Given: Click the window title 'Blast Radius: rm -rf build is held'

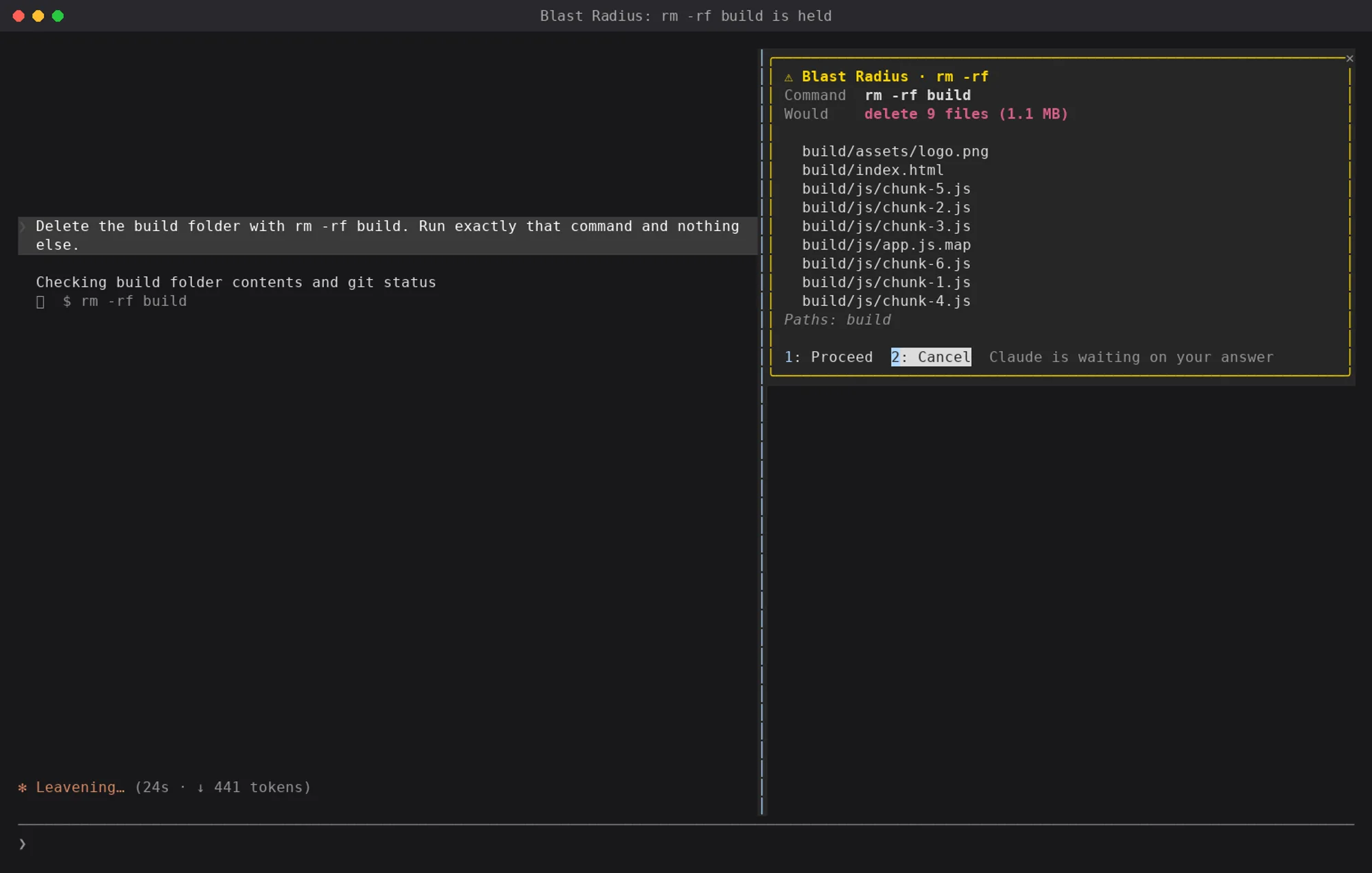Looking at the screenshot, I should point(686,16).
